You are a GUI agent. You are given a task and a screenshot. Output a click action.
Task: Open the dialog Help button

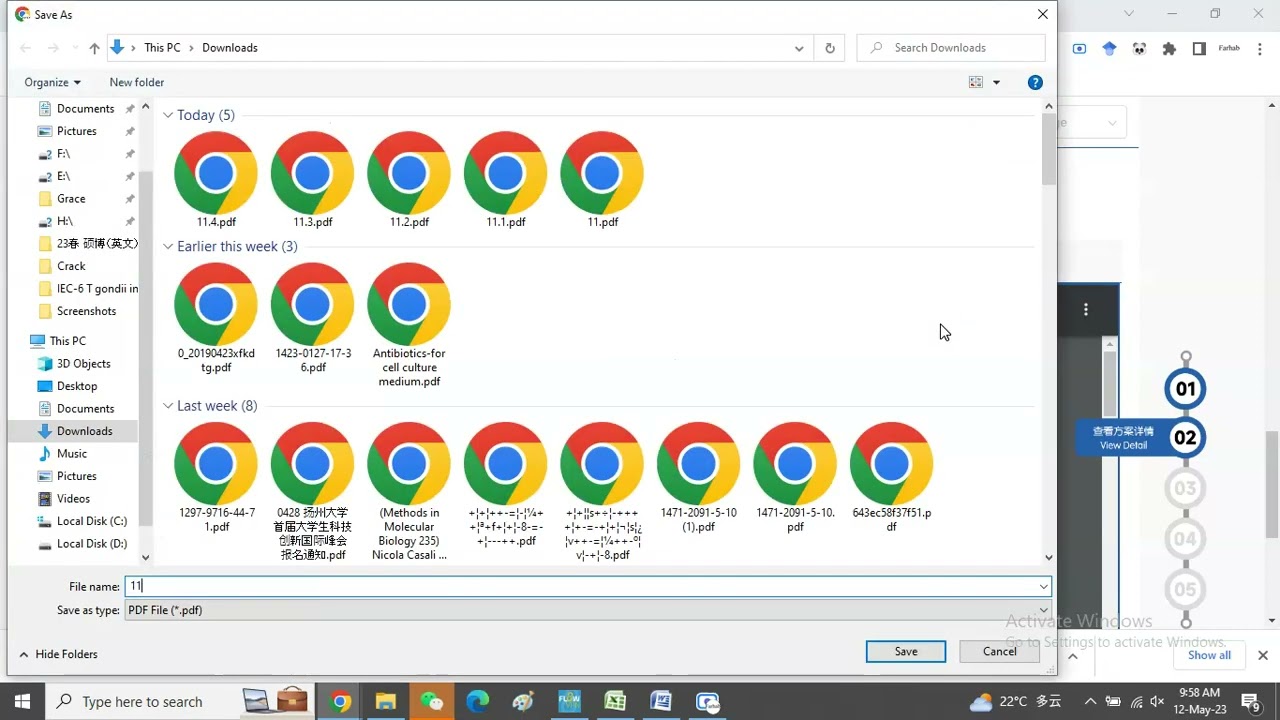coord(1035,82)
